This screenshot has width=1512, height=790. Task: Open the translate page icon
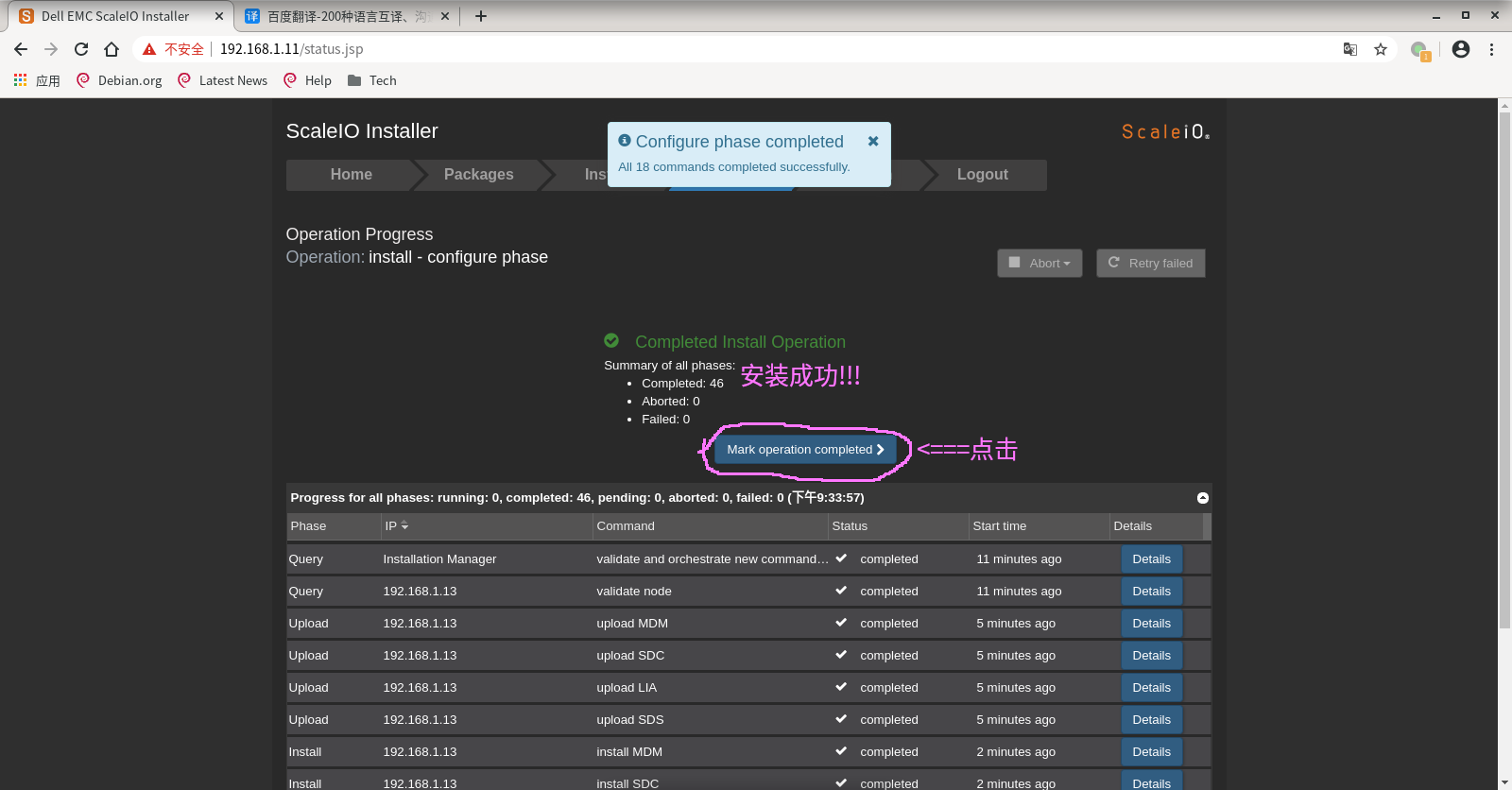(1350, 49)
